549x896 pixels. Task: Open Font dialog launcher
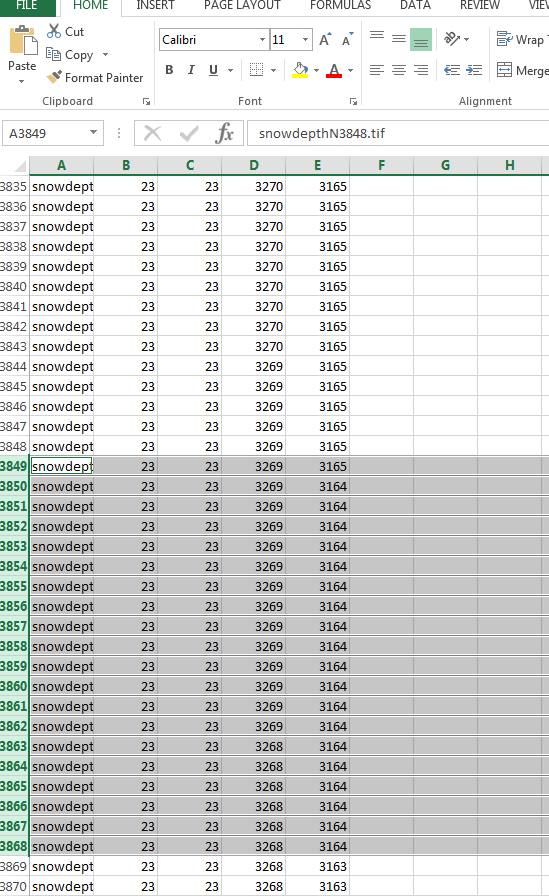[x=353, y=102]
